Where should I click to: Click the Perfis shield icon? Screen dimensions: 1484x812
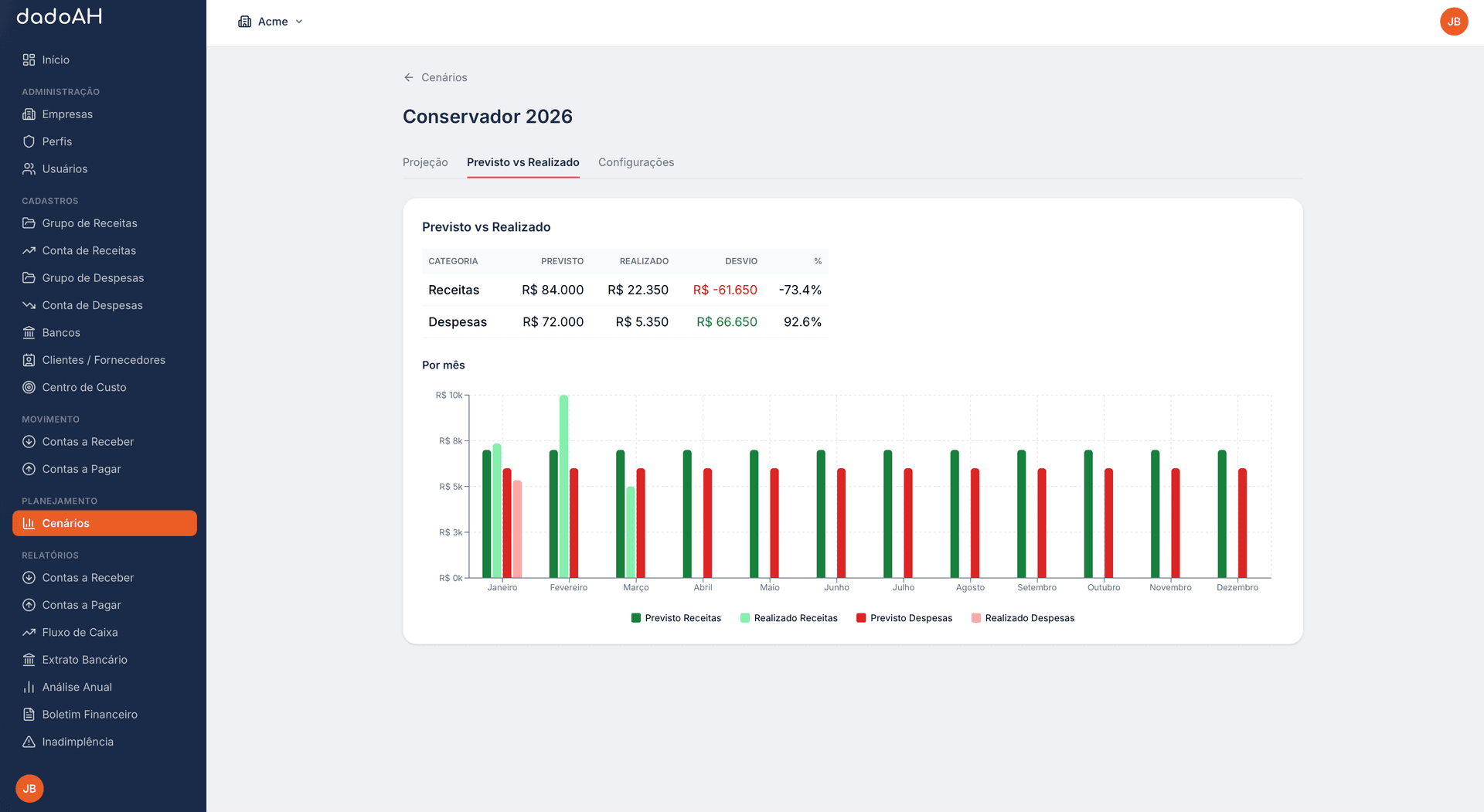click(x=29, y=141)
